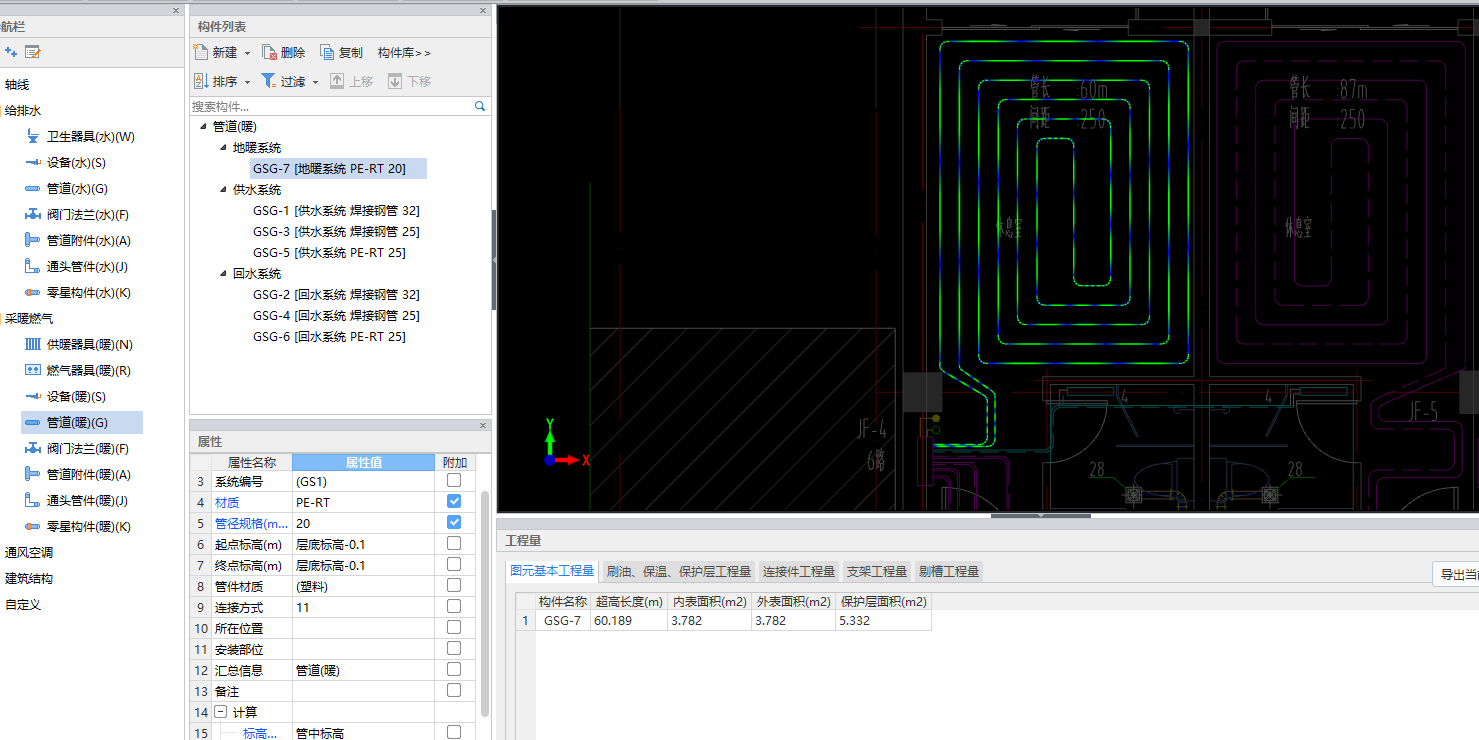1479x740 pixels.
Task: Click the add (plus) icon in navigation bar
Action: pos(11,52)
